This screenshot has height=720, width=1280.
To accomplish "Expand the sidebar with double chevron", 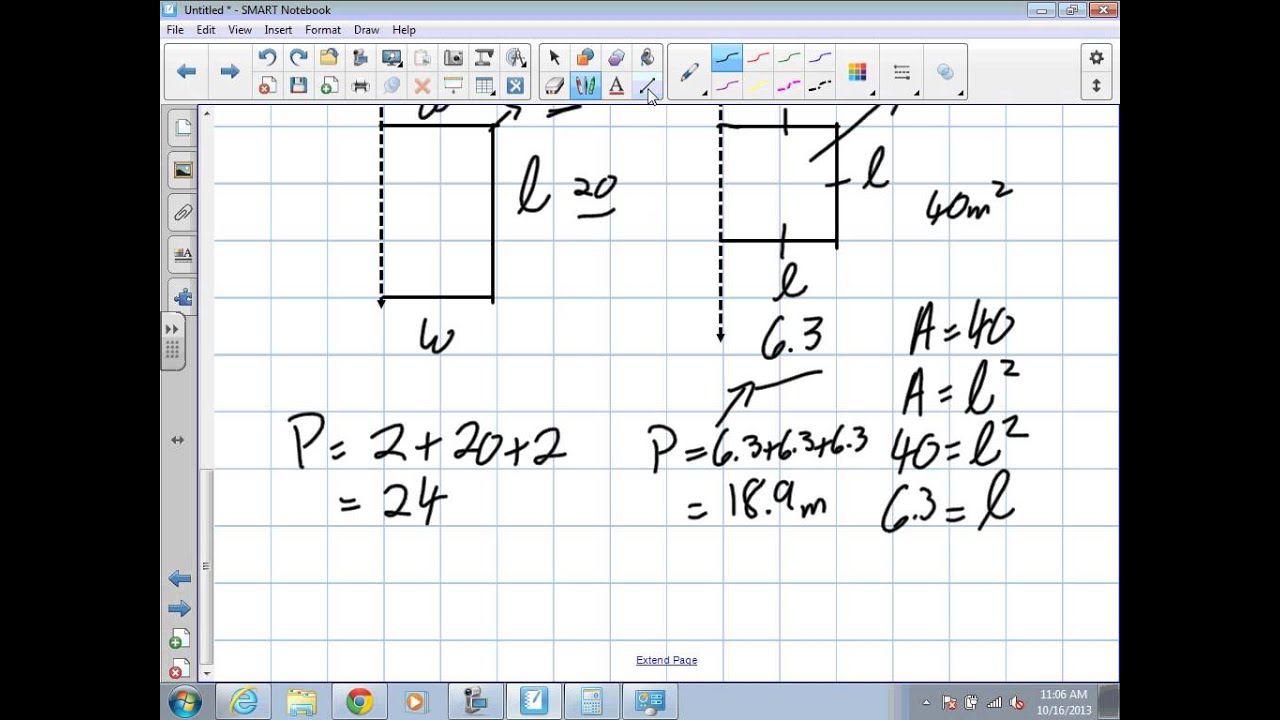I will coord(172,329).
